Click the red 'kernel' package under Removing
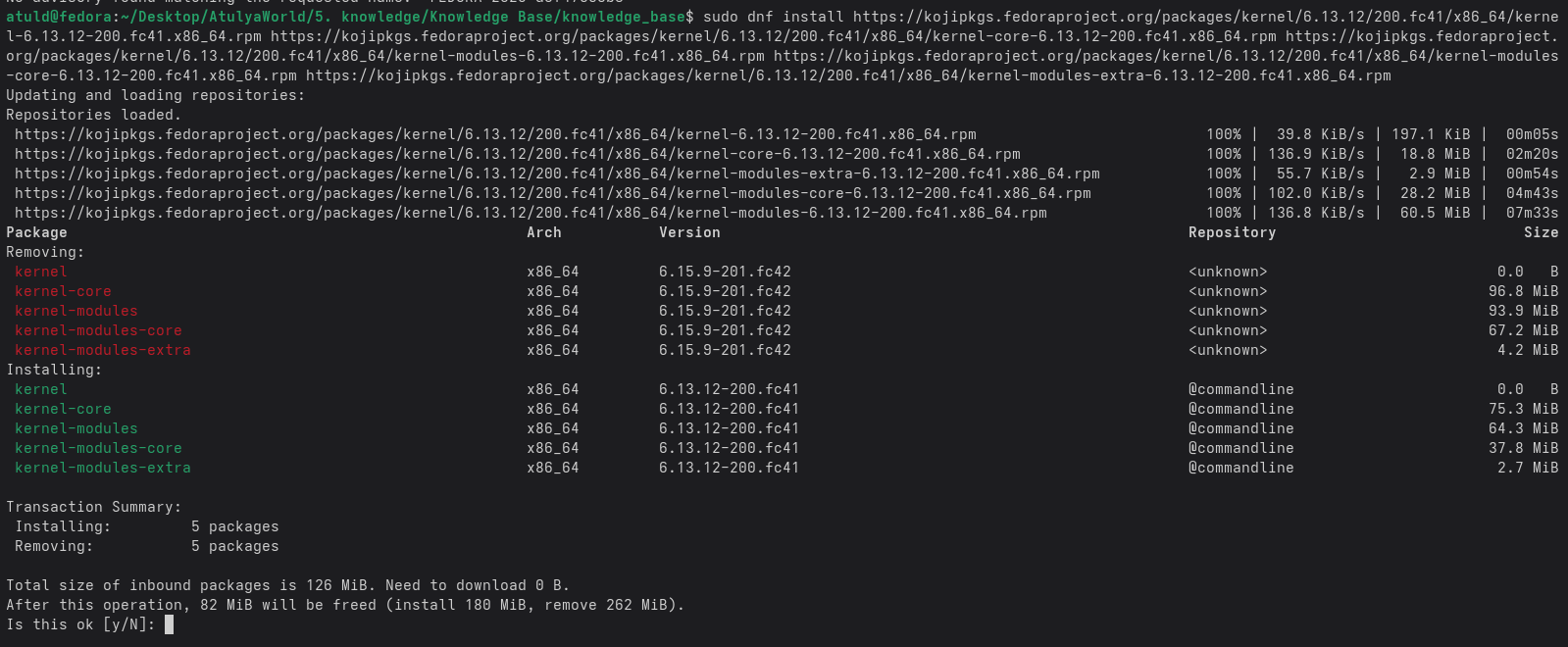The height and width of the screenshot is (647, 1568). (41, 272)
